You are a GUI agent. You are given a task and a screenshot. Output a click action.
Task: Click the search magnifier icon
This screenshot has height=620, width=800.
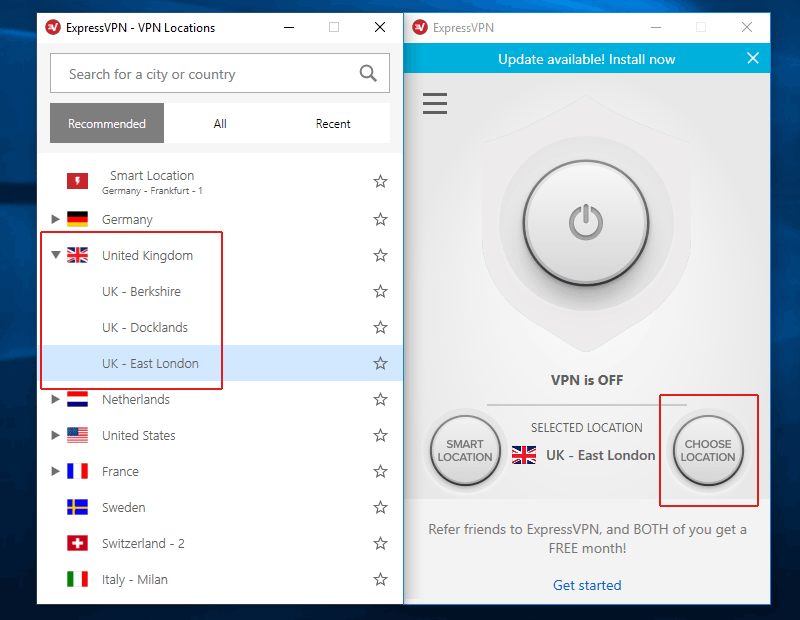coord(368,73)
